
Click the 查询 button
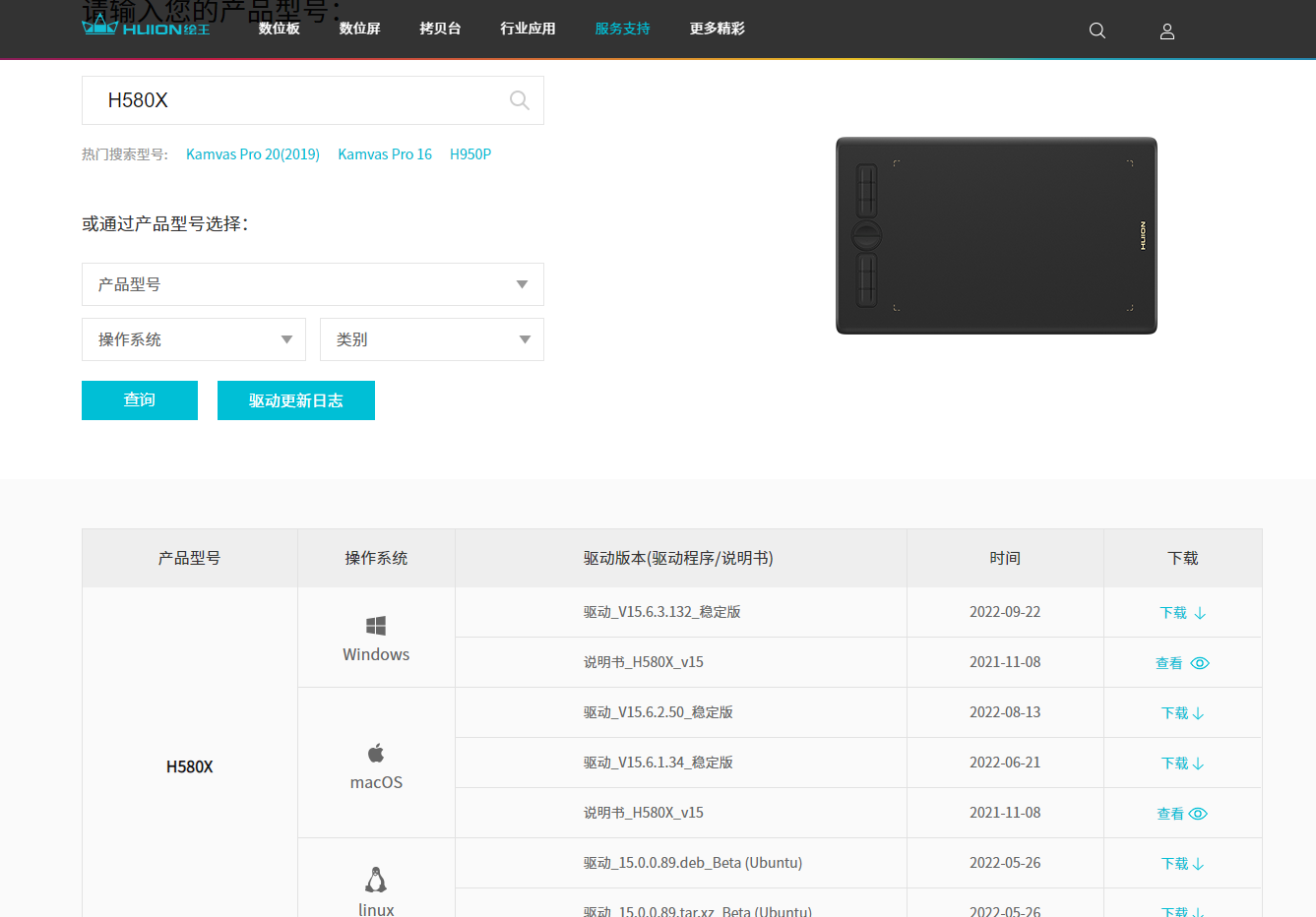140,400
